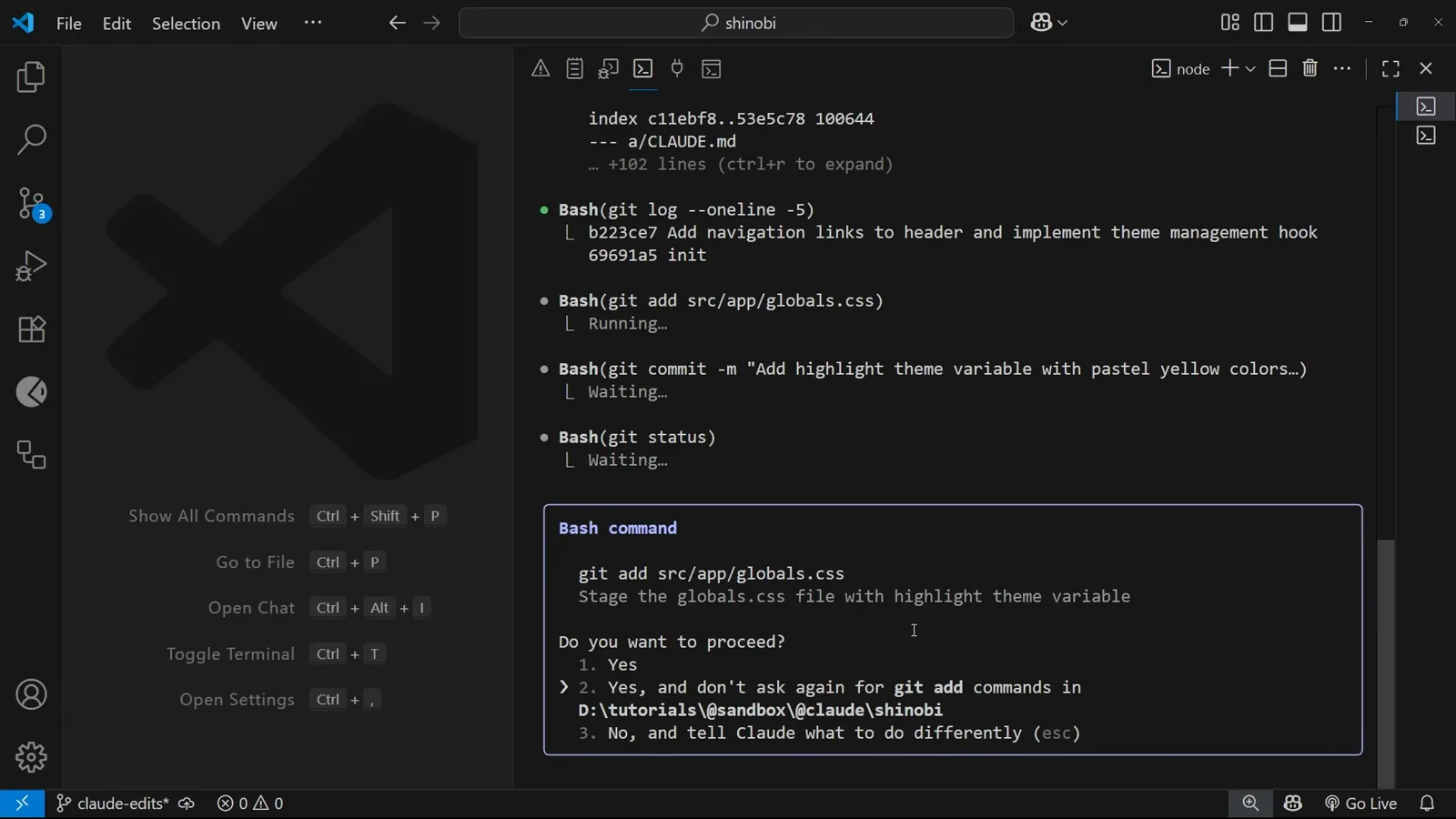Switch to the Output panel icon
Viewport: 1456px width, 819px height.
coord(574,69)
